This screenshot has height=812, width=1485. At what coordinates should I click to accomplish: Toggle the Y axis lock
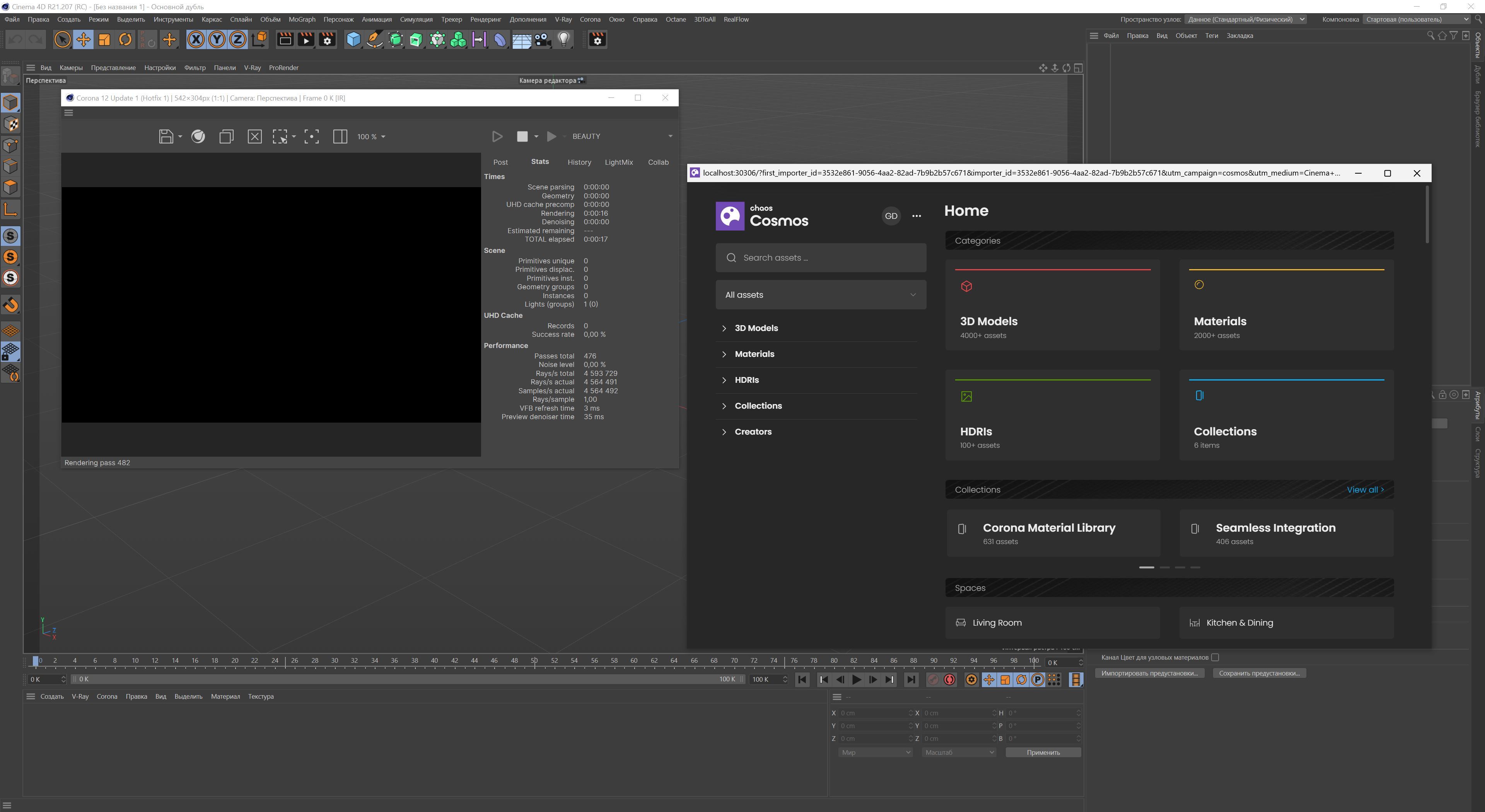coord(217,39)
